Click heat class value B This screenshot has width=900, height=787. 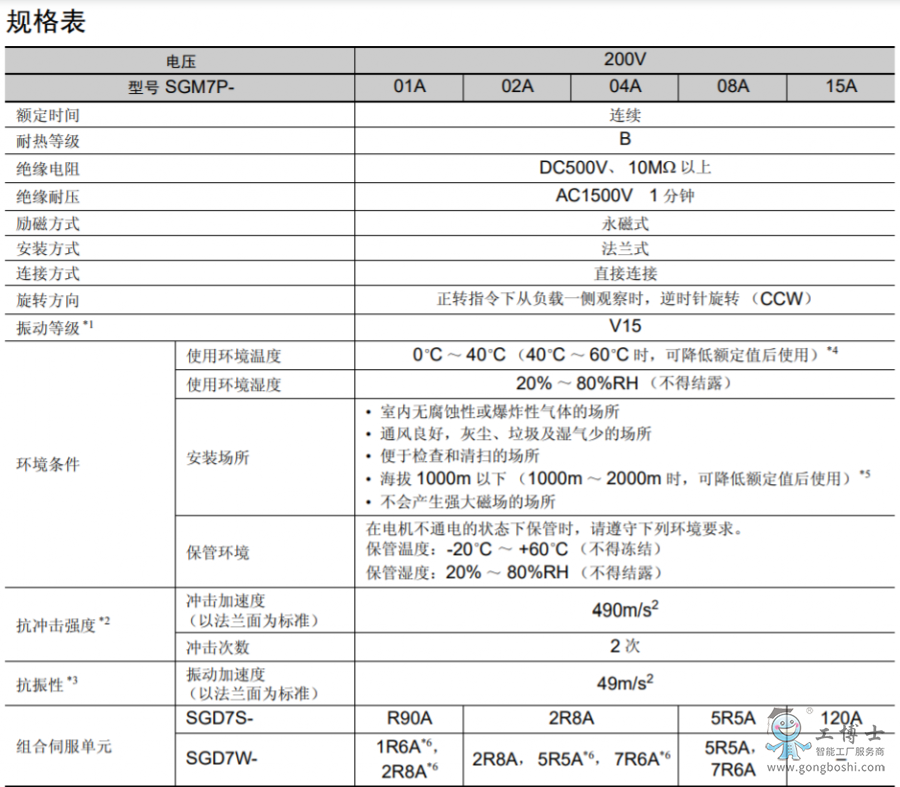coord(624,139)
